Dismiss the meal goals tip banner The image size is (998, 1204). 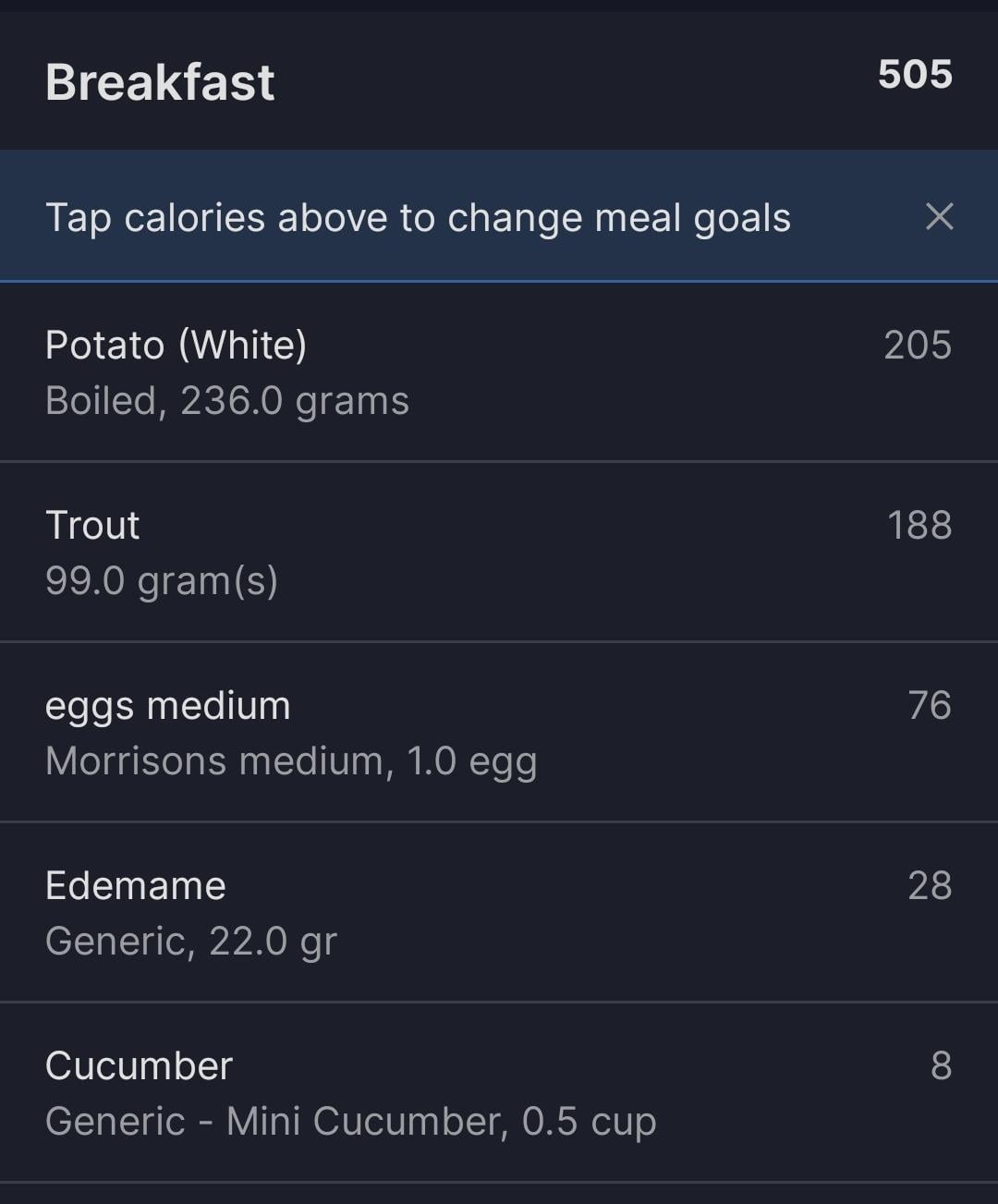939,217
